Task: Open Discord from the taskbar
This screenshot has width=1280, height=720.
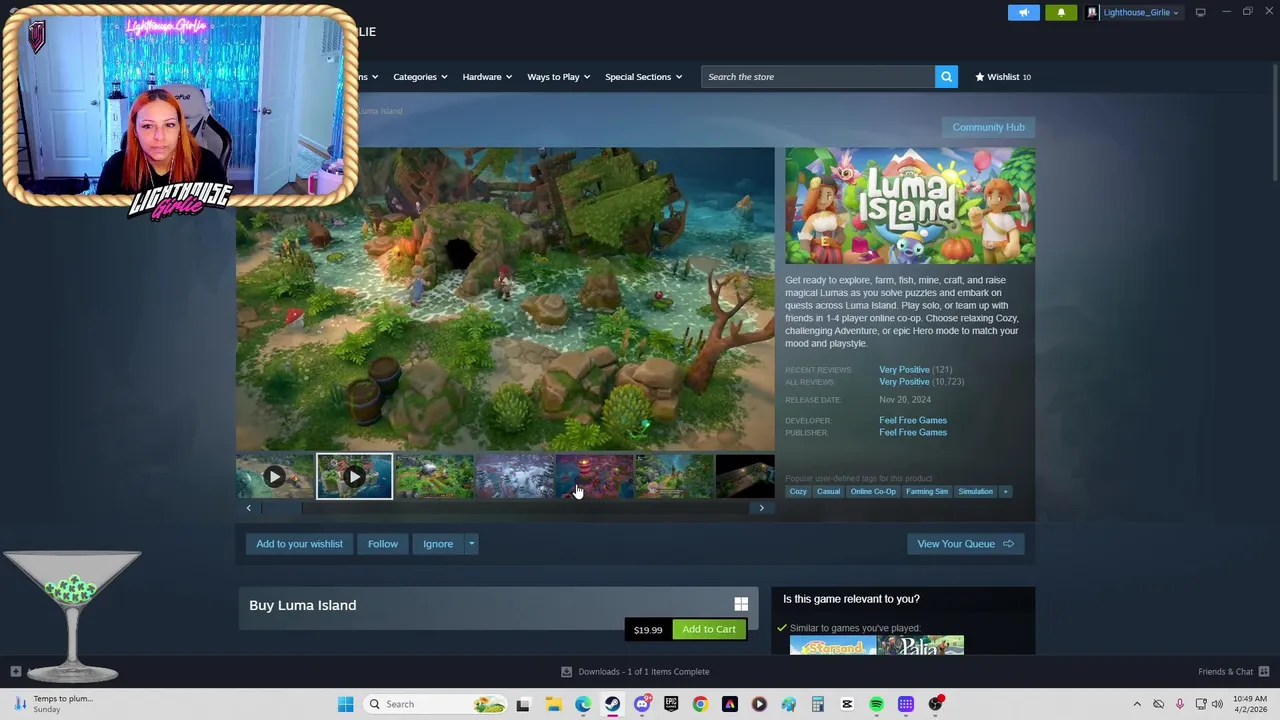Action: [642, 704]
